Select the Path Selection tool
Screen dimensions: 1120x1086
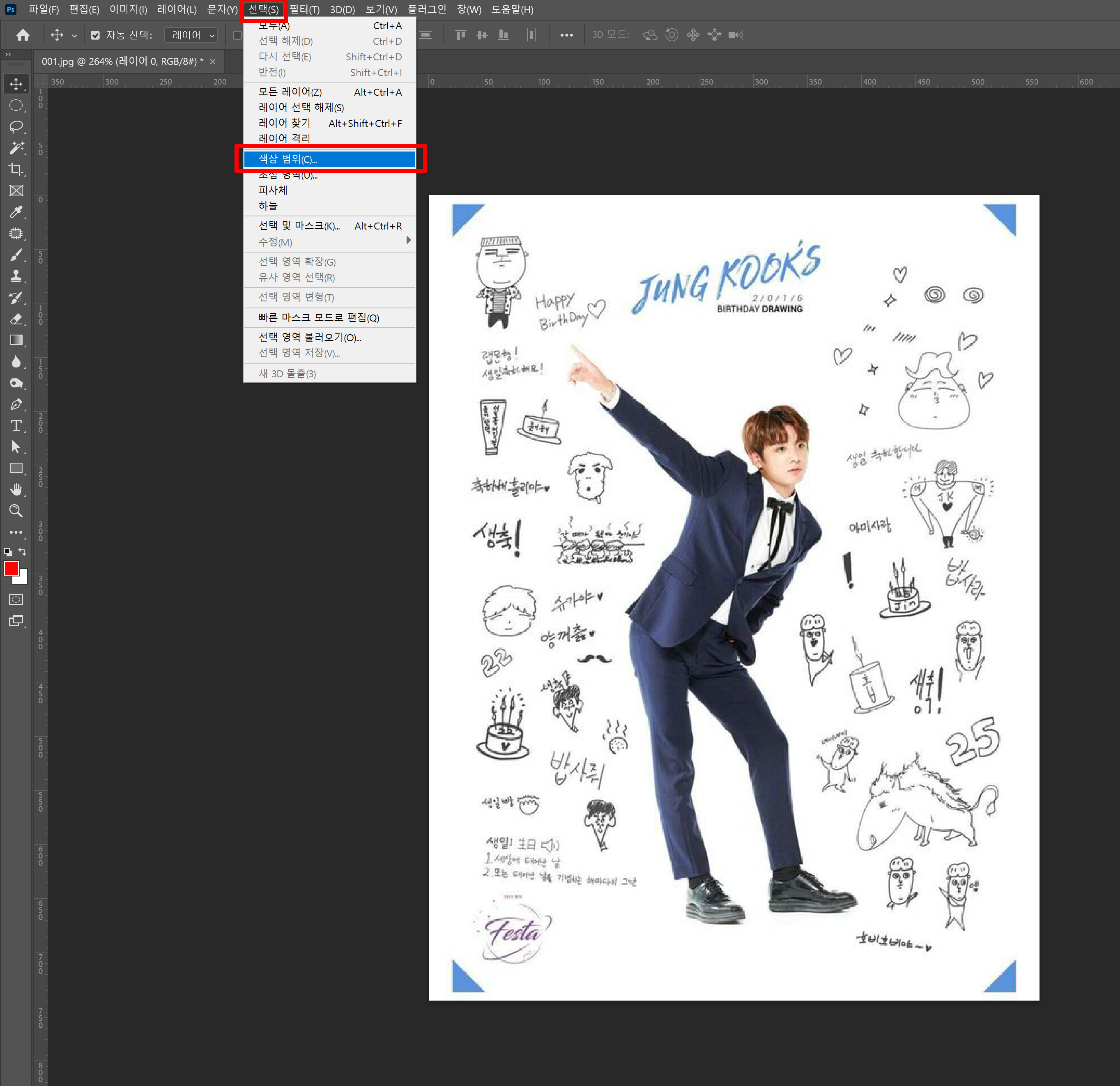click(x=16, y=447)
